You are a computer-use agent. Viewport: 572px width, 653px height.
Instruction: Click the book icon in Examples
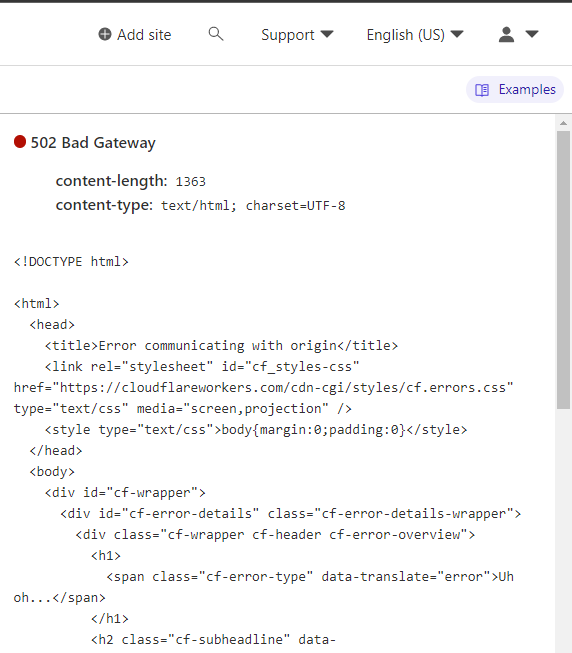(x=482, y=90)
